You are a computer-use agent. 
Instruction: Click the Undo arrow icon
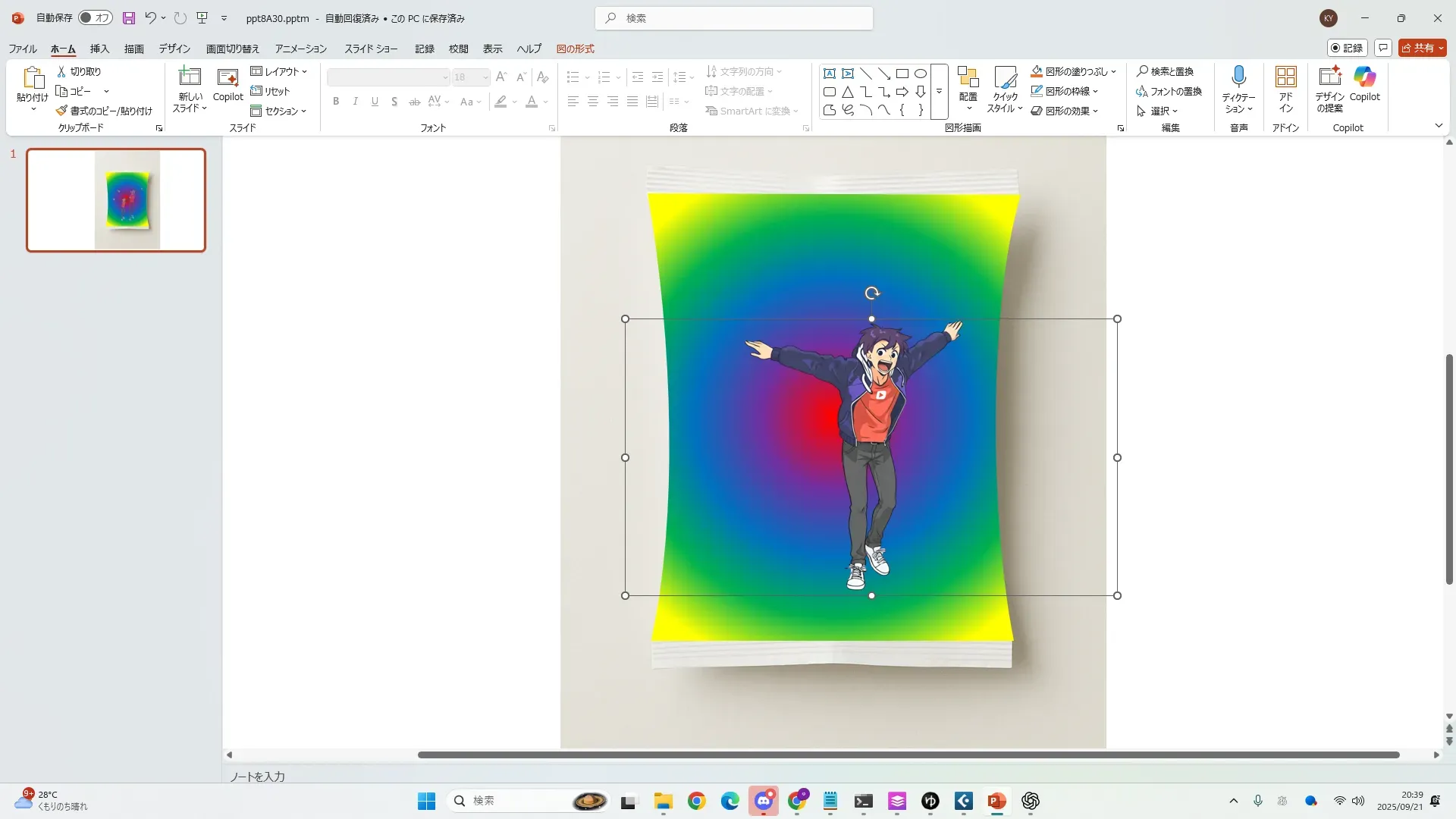point(150,18)
